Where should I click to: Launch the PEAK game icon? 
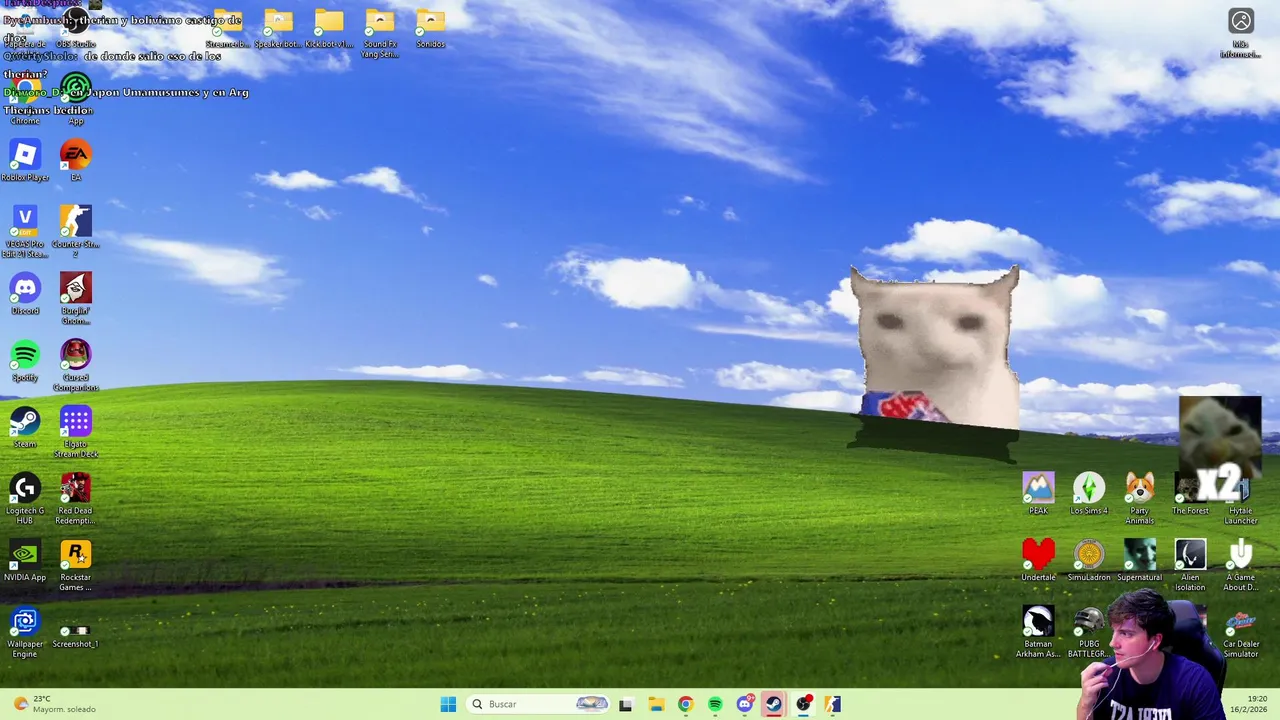(1038, 494)
